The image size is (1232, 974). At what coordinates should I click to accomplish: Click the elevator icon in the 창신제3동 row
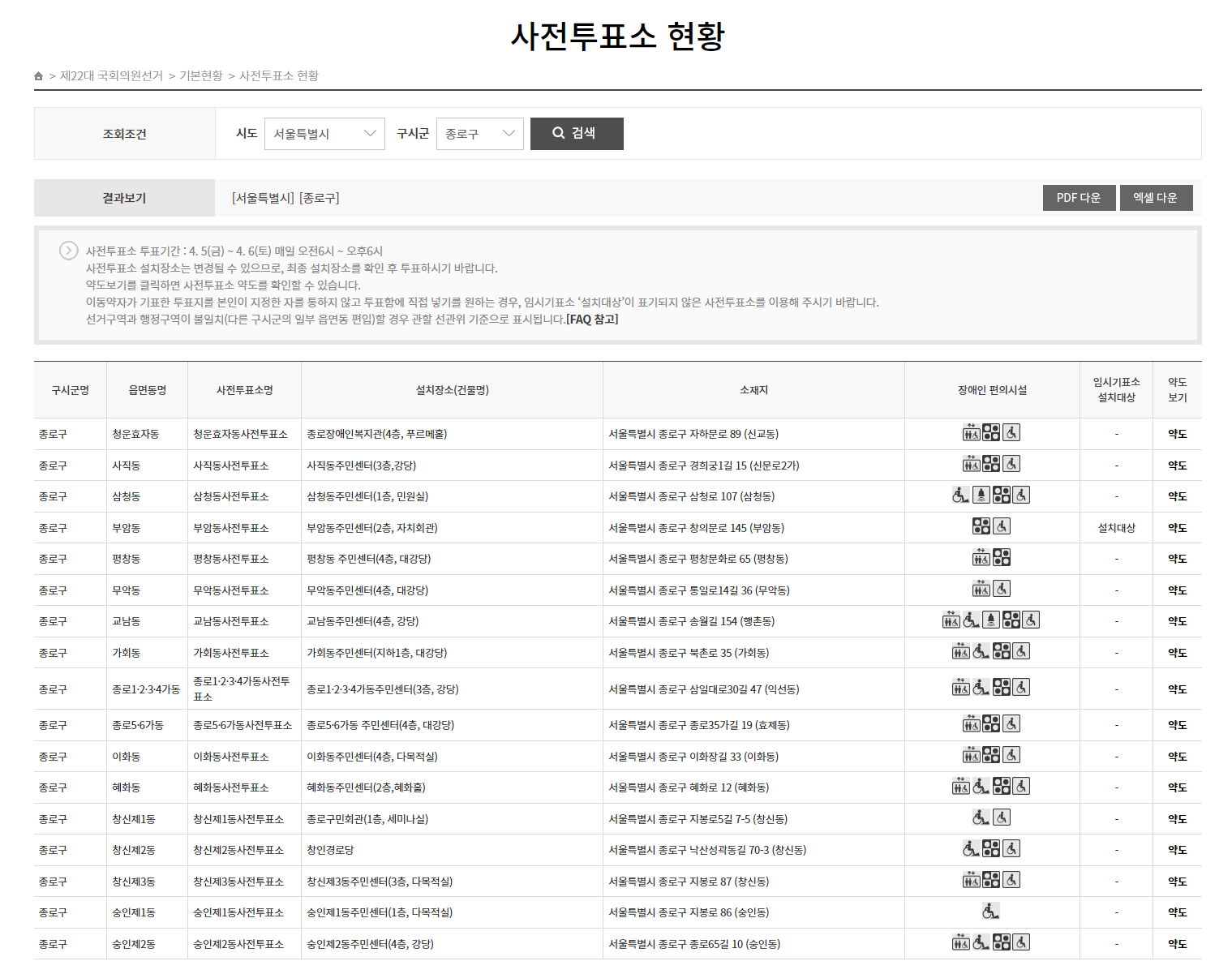972,880
